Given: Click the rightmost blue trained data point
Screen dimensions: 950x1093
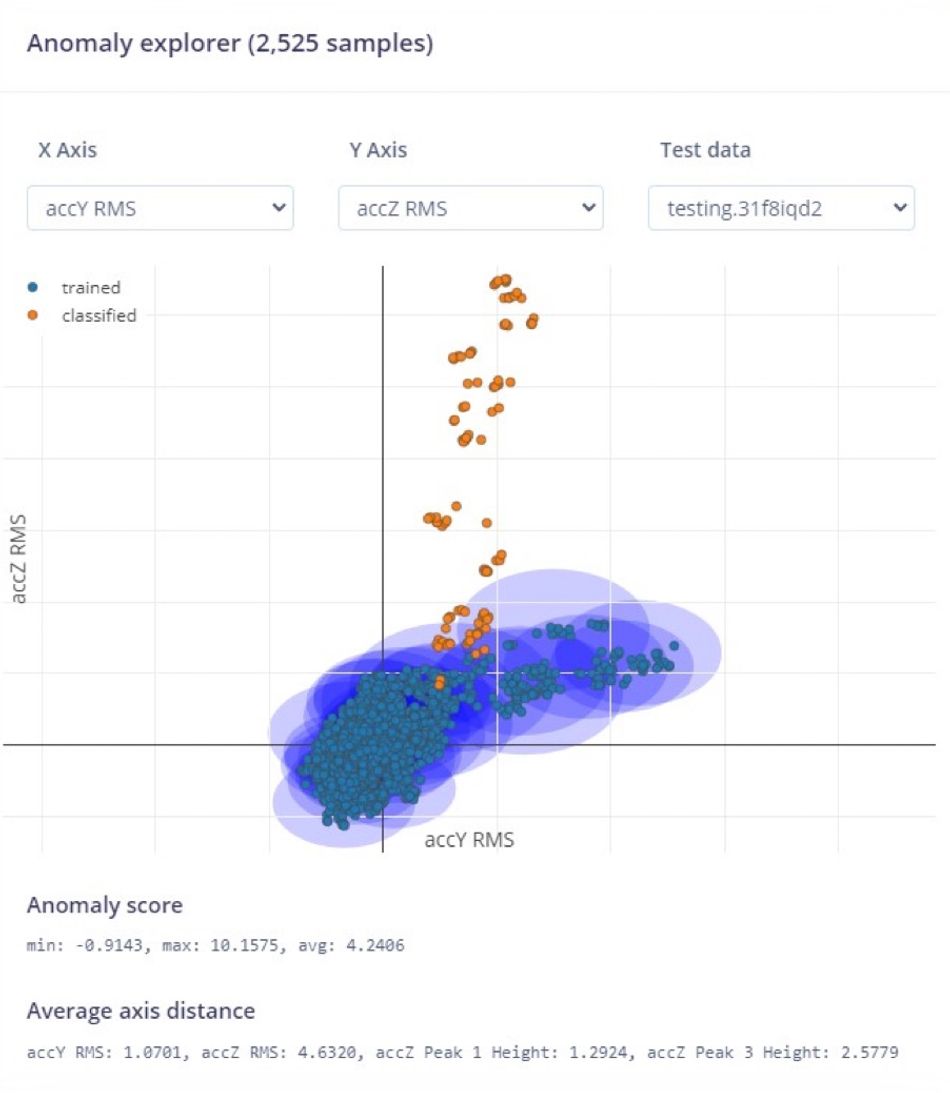Looking at the screenshot, I should (674, 645).
